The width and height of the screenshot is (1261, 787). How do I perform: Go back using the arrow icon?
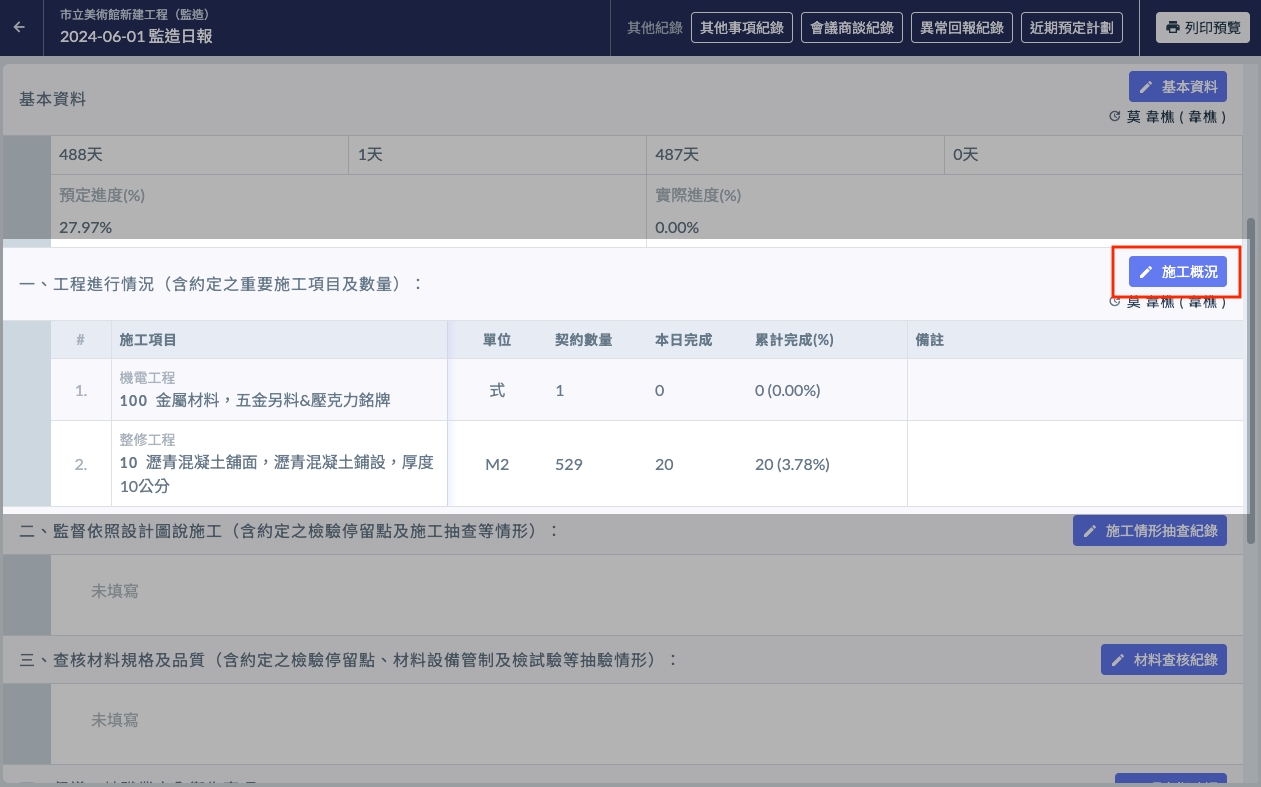click(20, 28)
